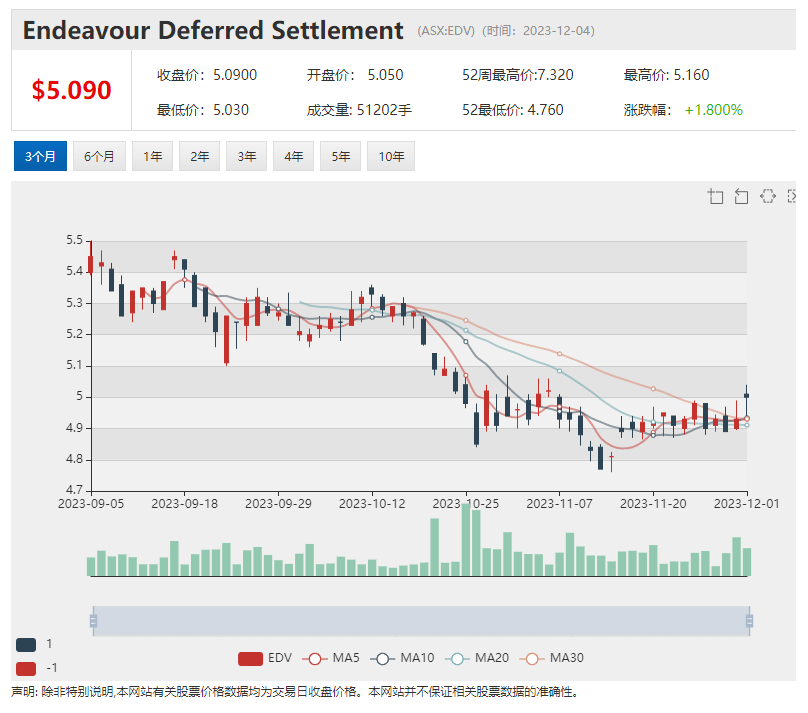Select the 3个月 time range tab
This screenshot has height=713, width=808.
coord(40,156)
